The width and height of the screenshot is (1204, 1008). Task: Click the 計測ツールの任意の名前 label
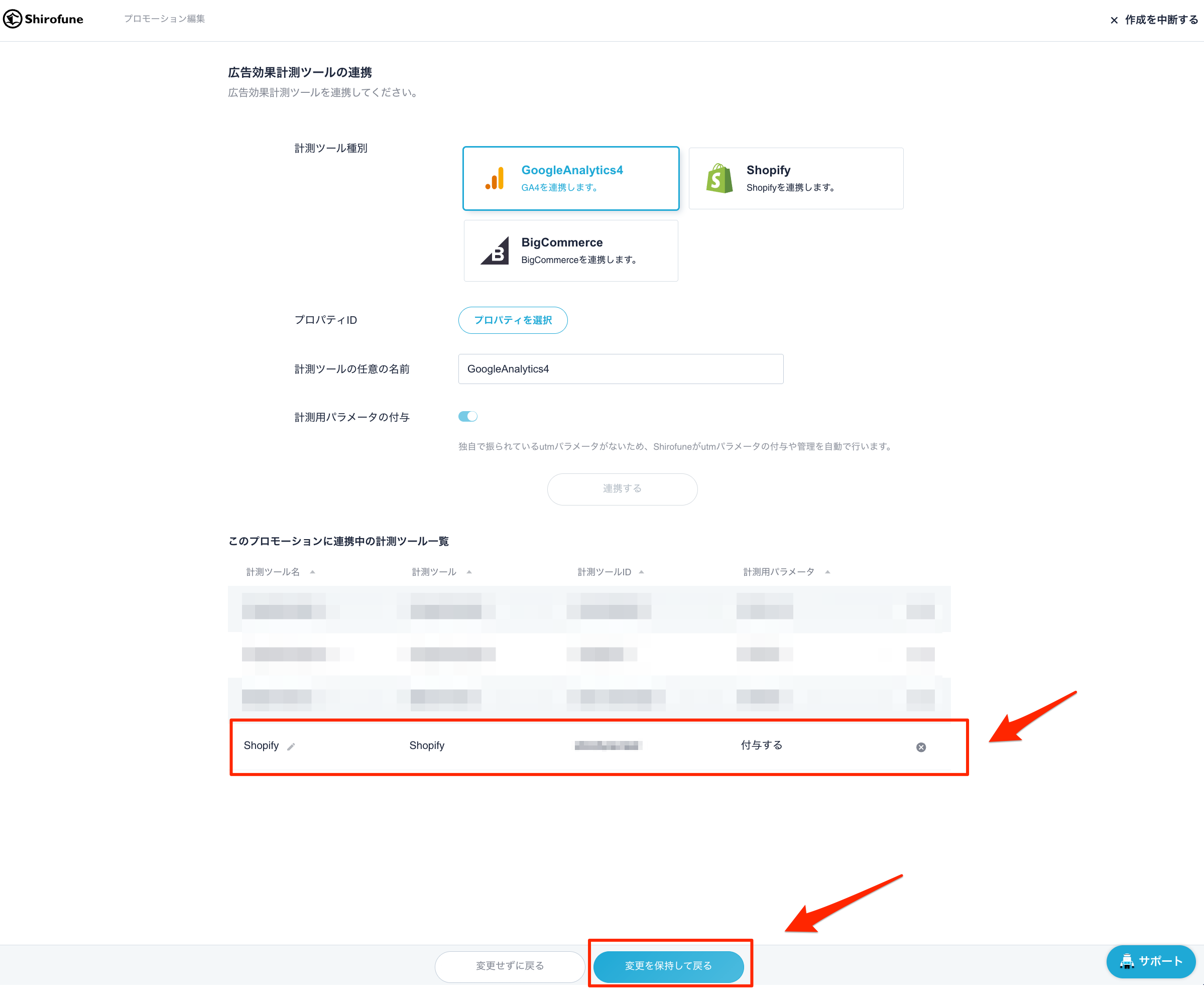(x=352, y=368)
